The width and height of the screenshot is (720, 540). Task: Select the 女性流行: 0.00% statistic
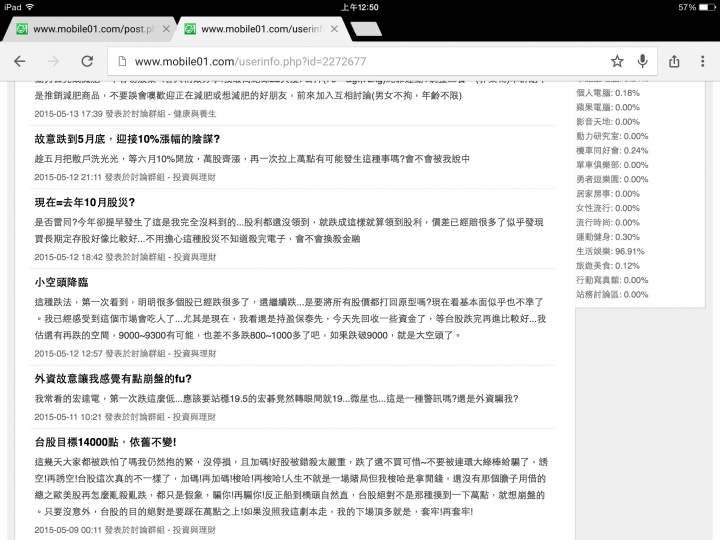(608, 208)
